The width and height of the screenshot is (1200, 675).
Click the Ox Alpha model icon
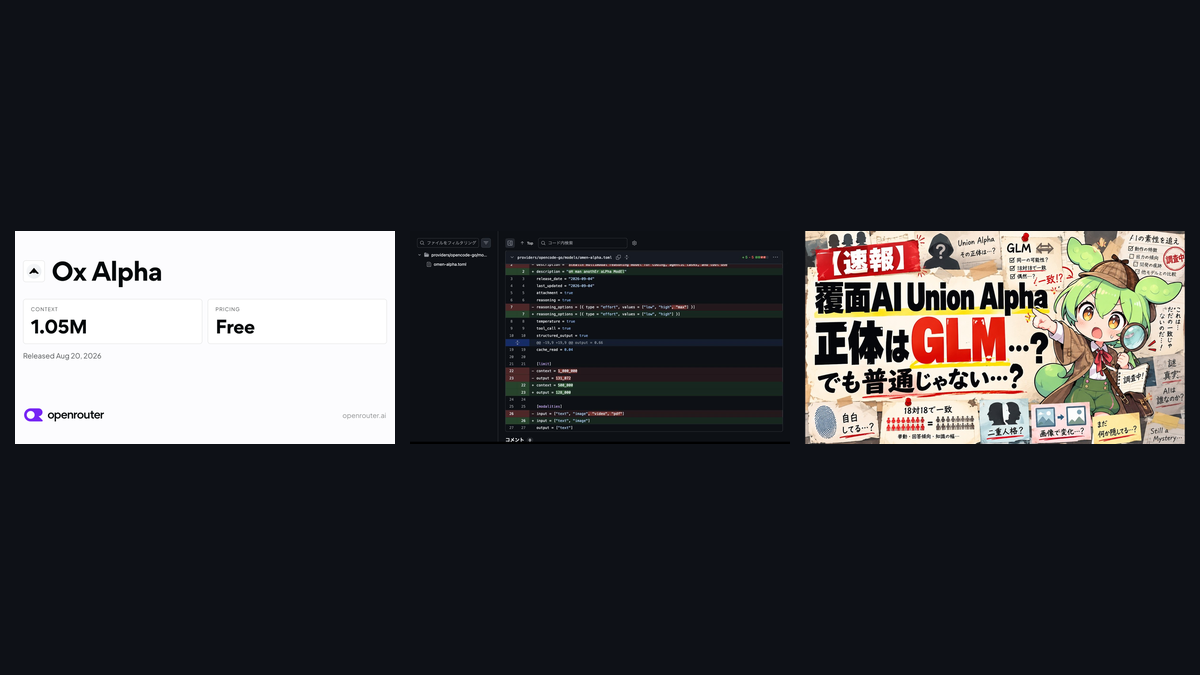click(x=34, y=271)
